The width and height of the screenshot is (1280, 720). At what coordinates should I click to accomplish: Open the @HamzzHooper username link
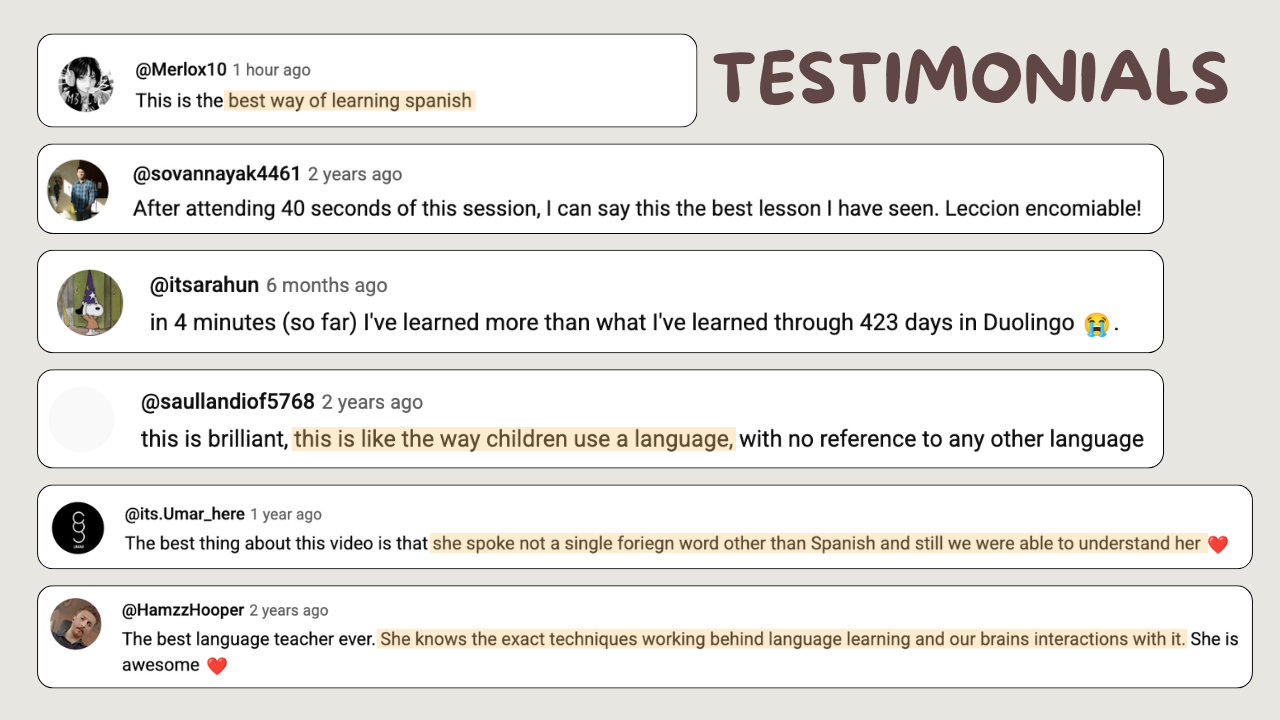coord(183,610)
